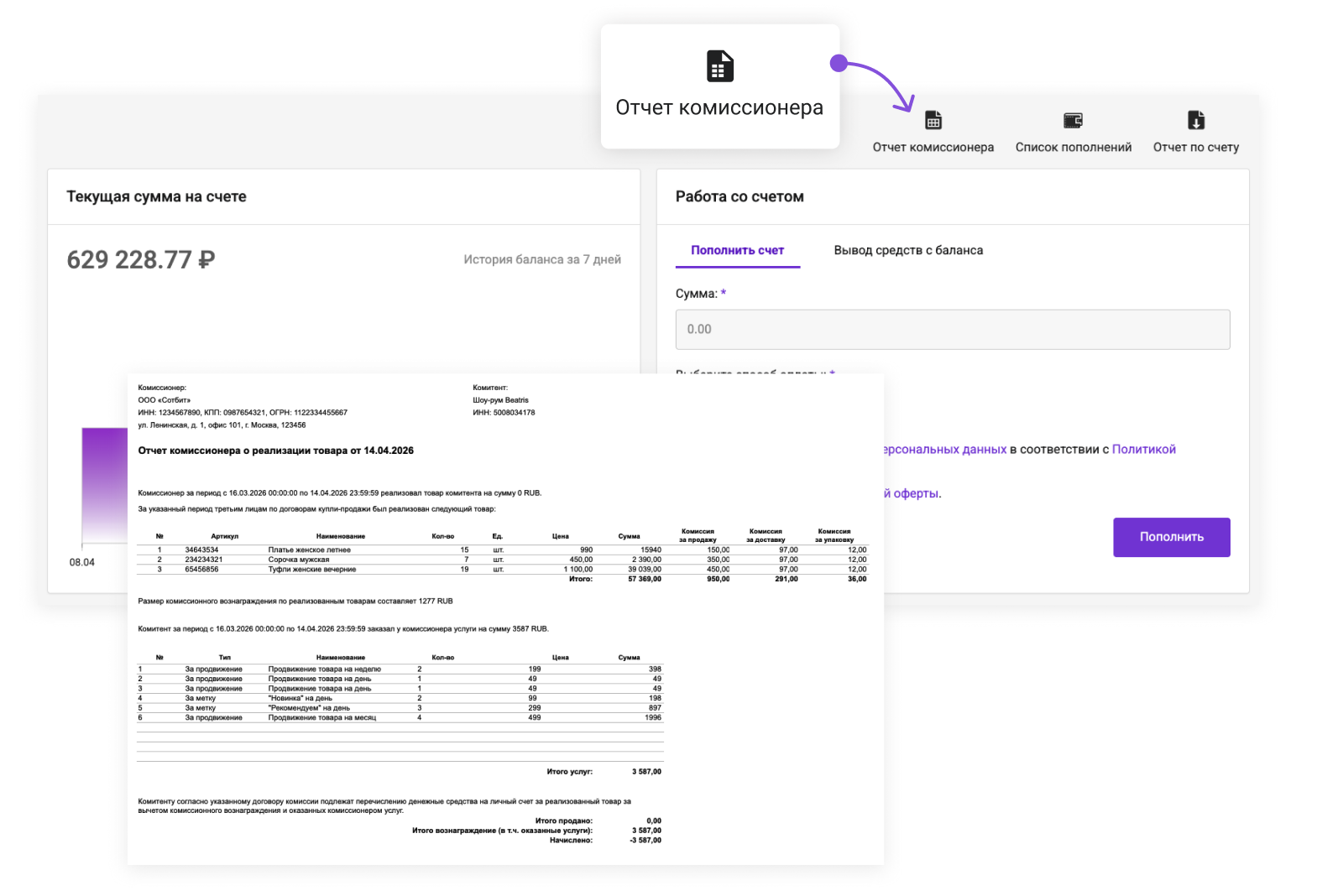Viewport: 1343px width, 896px height.
Task: Click the Сорочка мужская row in report
Action: [x=298, y=560]
